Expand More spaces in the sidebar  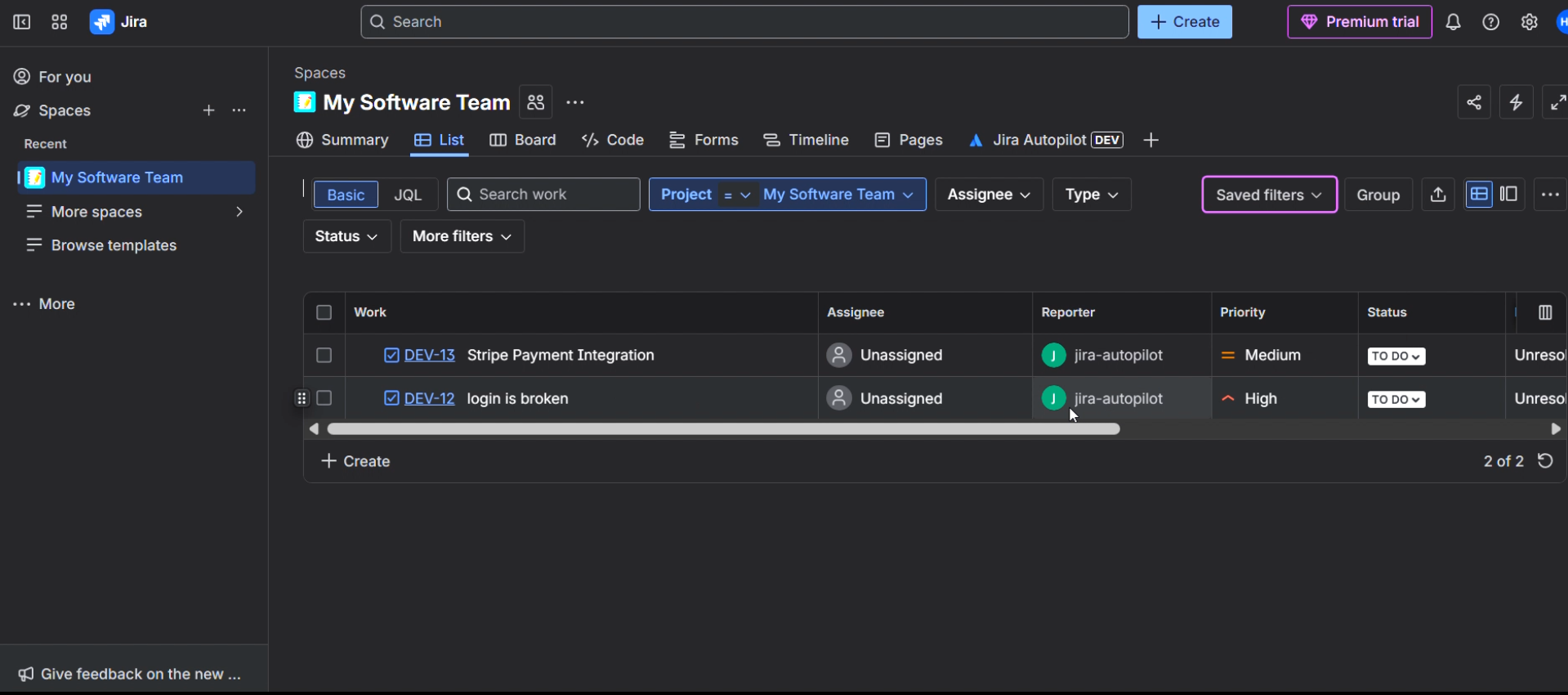135,212
